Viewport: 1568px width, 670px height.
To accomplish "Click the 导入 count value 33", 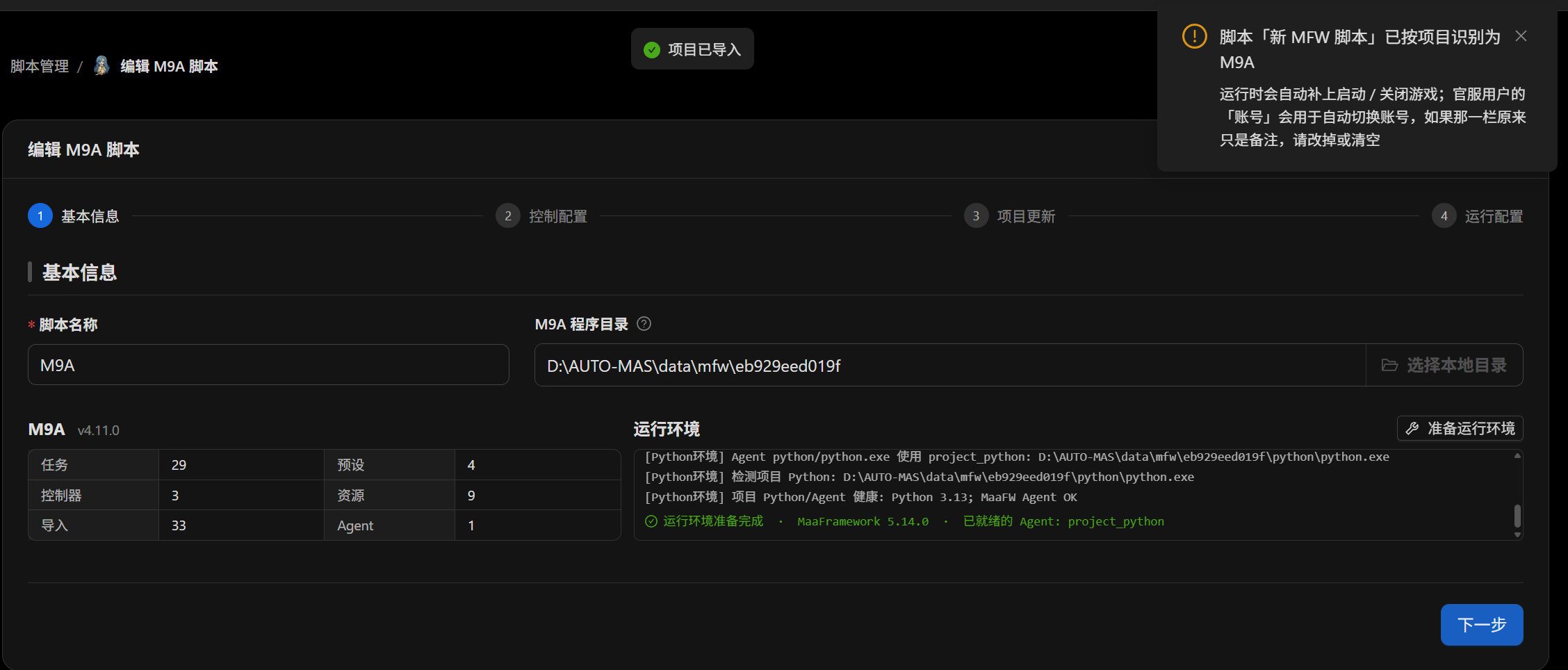I will [179, 525].
